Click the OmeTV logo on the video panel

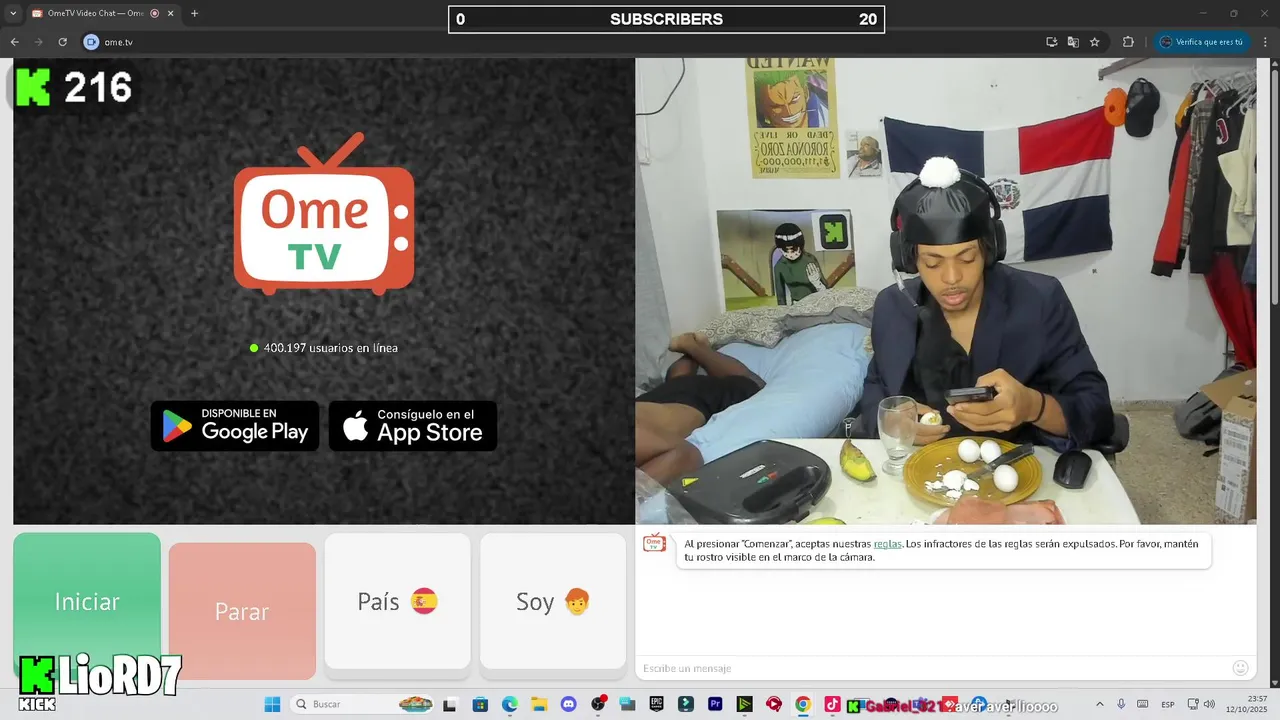pyautogui.click(x=324, y=214)
